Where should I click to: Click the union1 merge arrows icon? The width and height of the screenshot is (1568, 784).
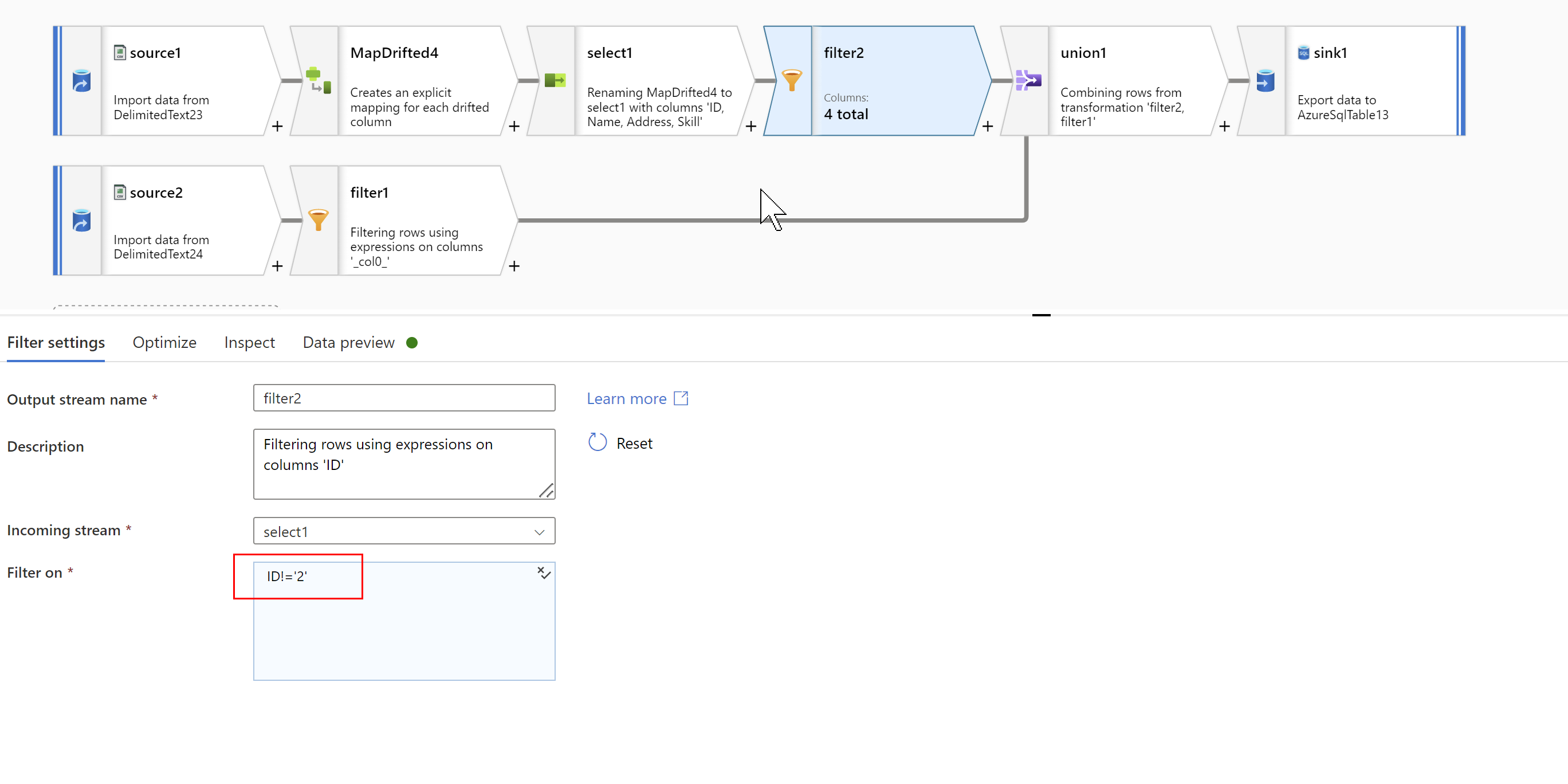[1028, 80]
